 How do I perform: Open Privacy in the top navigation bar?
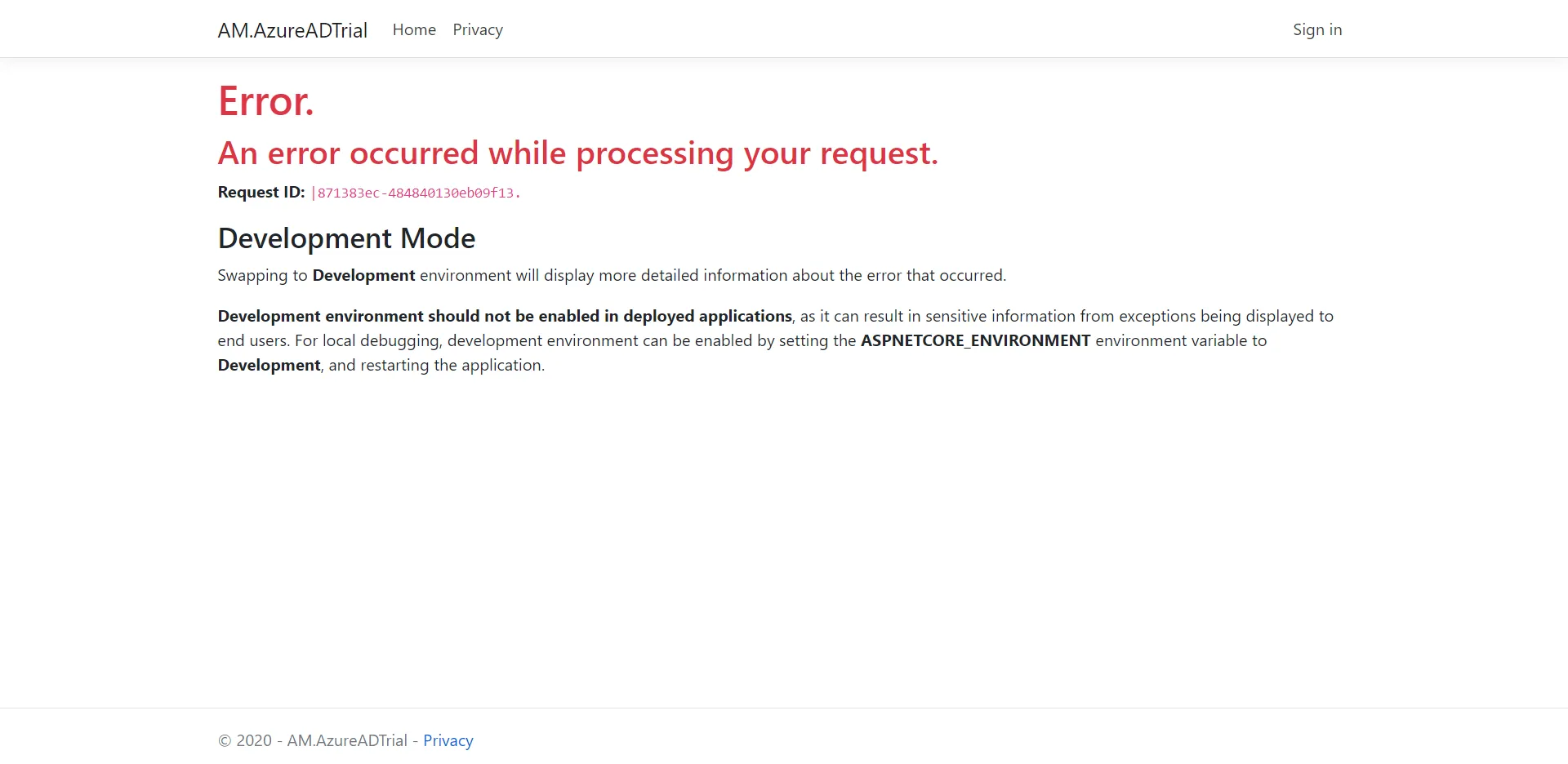[x=478, y=29]
